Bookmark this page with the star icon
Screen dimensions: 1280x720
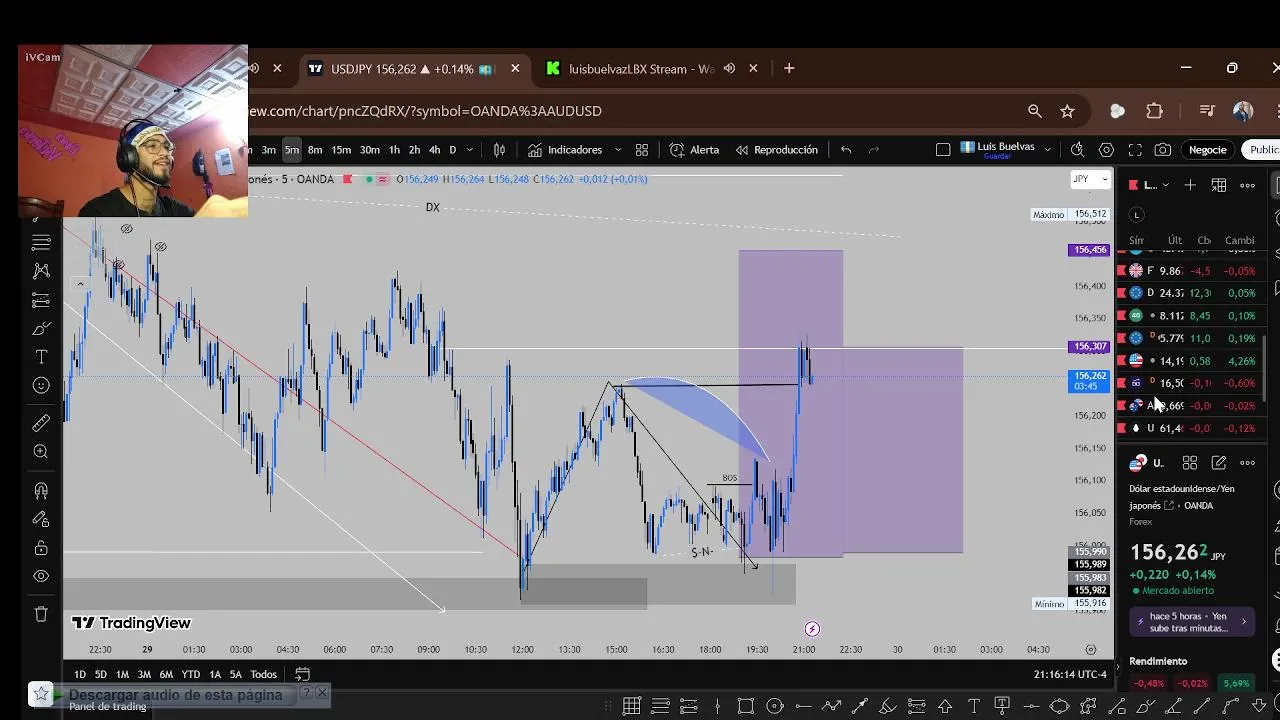point(1067,111)
